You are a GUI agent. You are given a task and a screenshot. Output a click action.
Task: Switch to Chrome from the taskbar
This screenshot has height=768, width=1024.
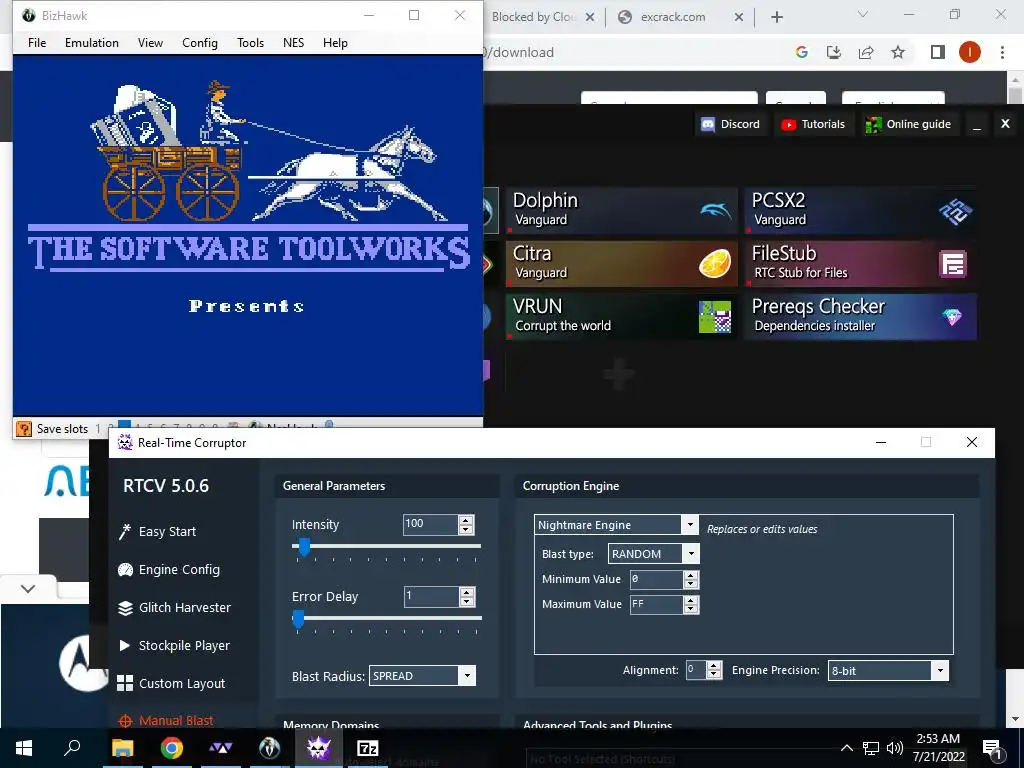pyautogui.click(x=171, y=748)
